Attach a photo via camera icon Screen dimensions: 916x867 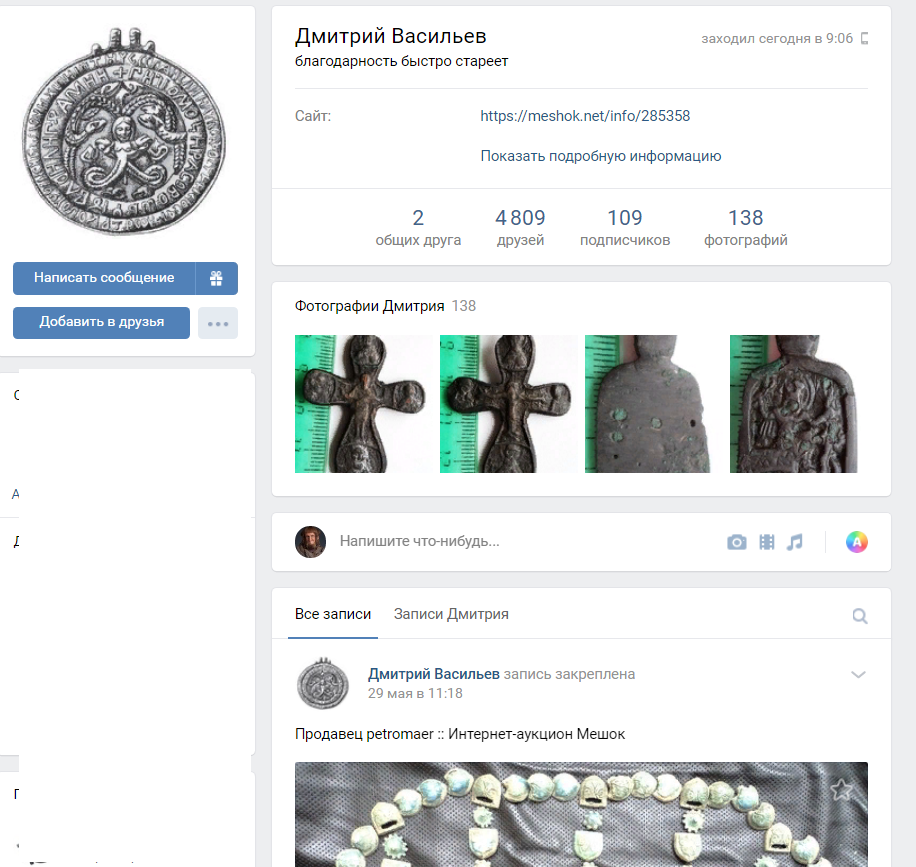[x=737, y=542]
